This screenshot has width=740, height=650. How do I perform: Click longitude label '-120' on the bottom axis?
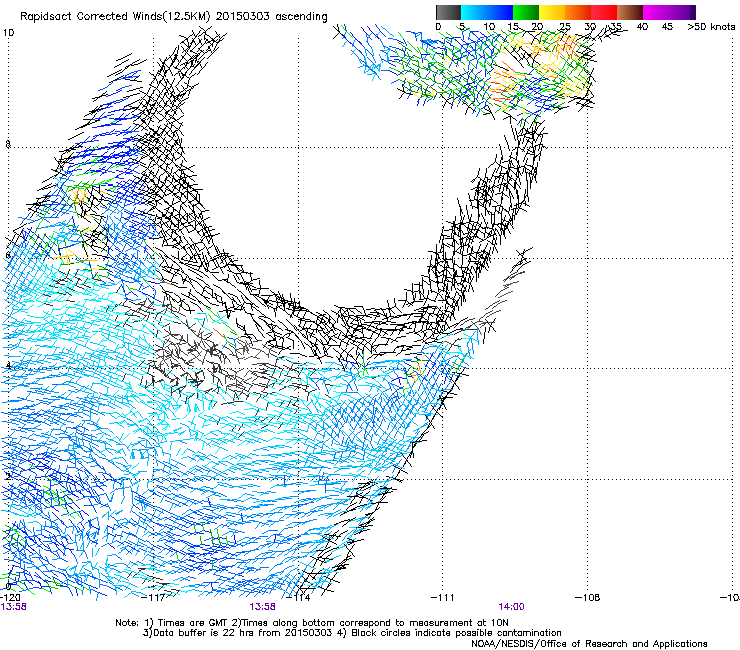10,598
